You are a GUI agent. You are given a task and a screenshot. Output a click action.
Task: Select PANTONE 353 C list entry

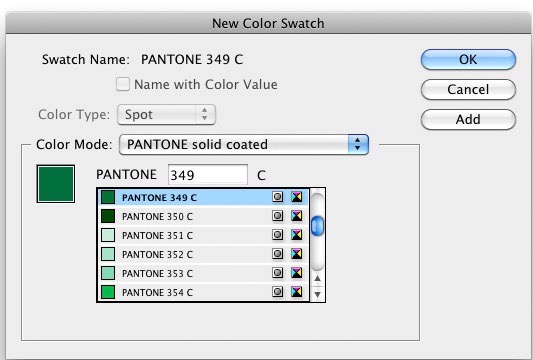click(x=203, y=273)
